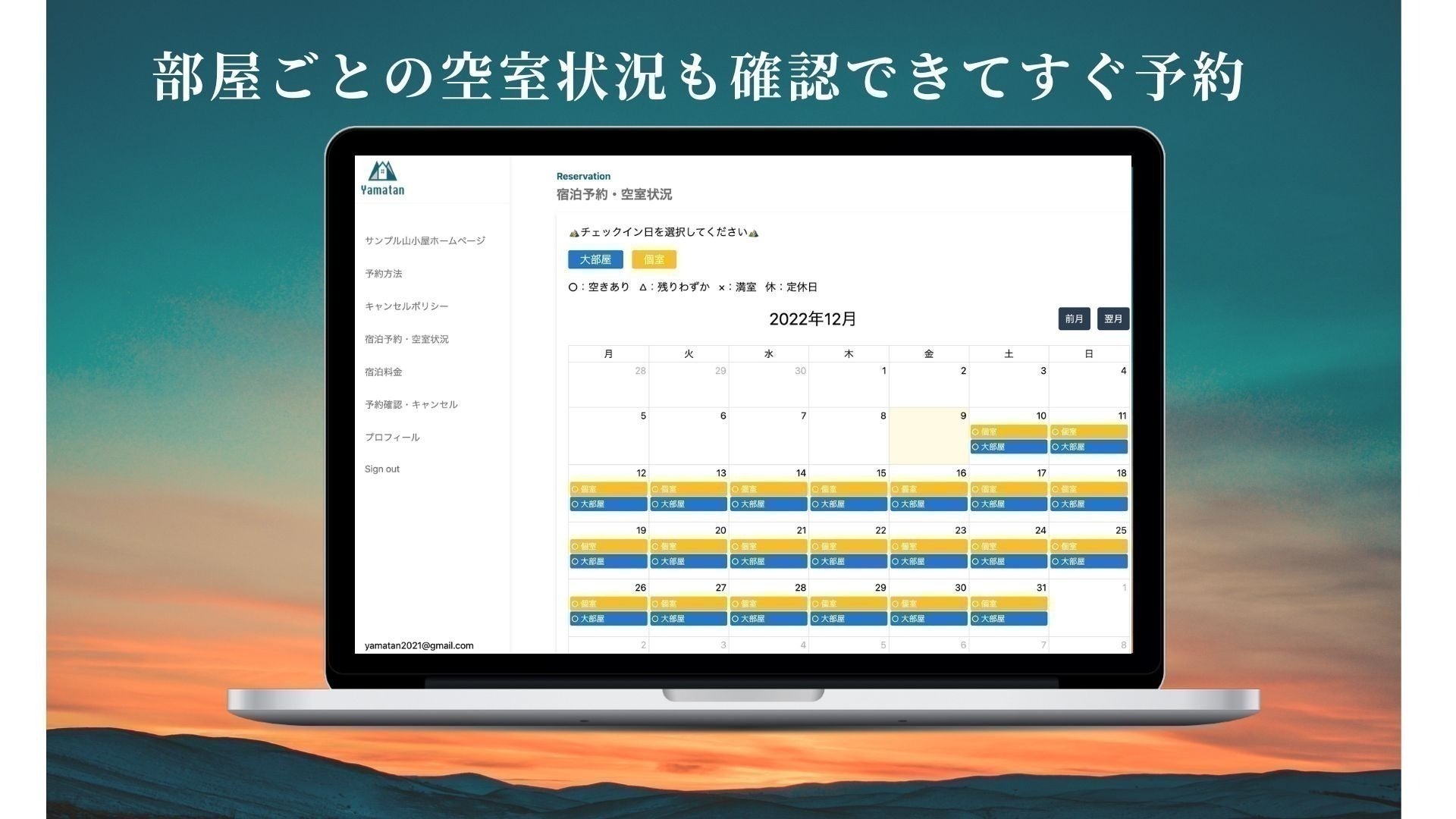Viewport: 1456px width, 819px height.
Task: Select 個室 availability on December 10
Action: tap(1009, 431)
